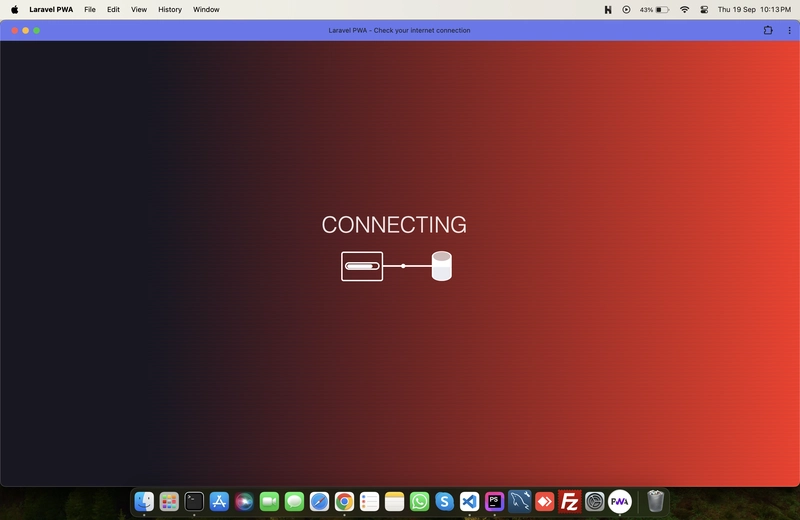Open Finder from the dock
800x520 pixels.
point(144,501)
